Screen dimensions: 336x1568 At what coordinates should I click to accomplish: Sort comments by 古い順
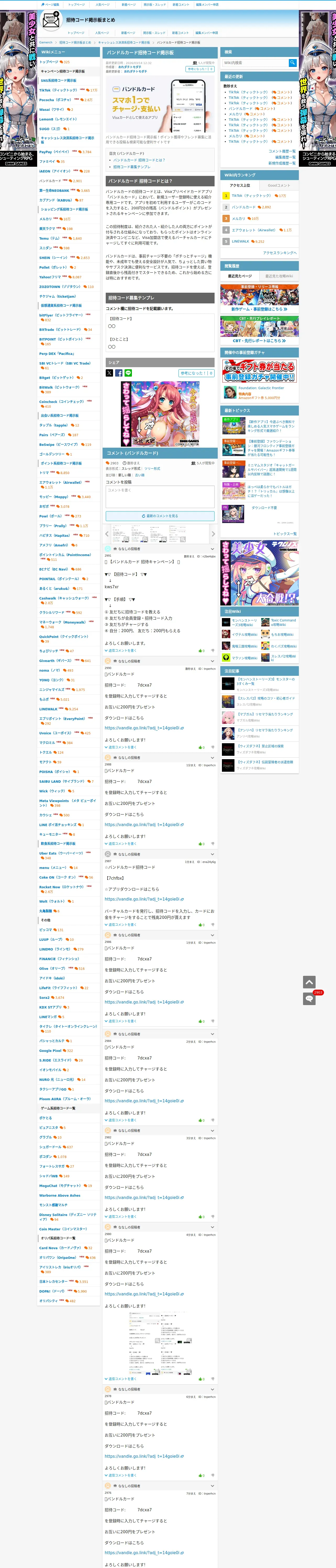[x=140, y=475]
